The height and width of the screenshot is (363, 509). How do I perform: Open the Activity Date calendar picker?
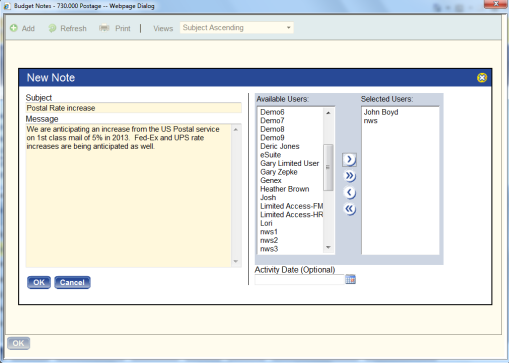tap(350, 279)
